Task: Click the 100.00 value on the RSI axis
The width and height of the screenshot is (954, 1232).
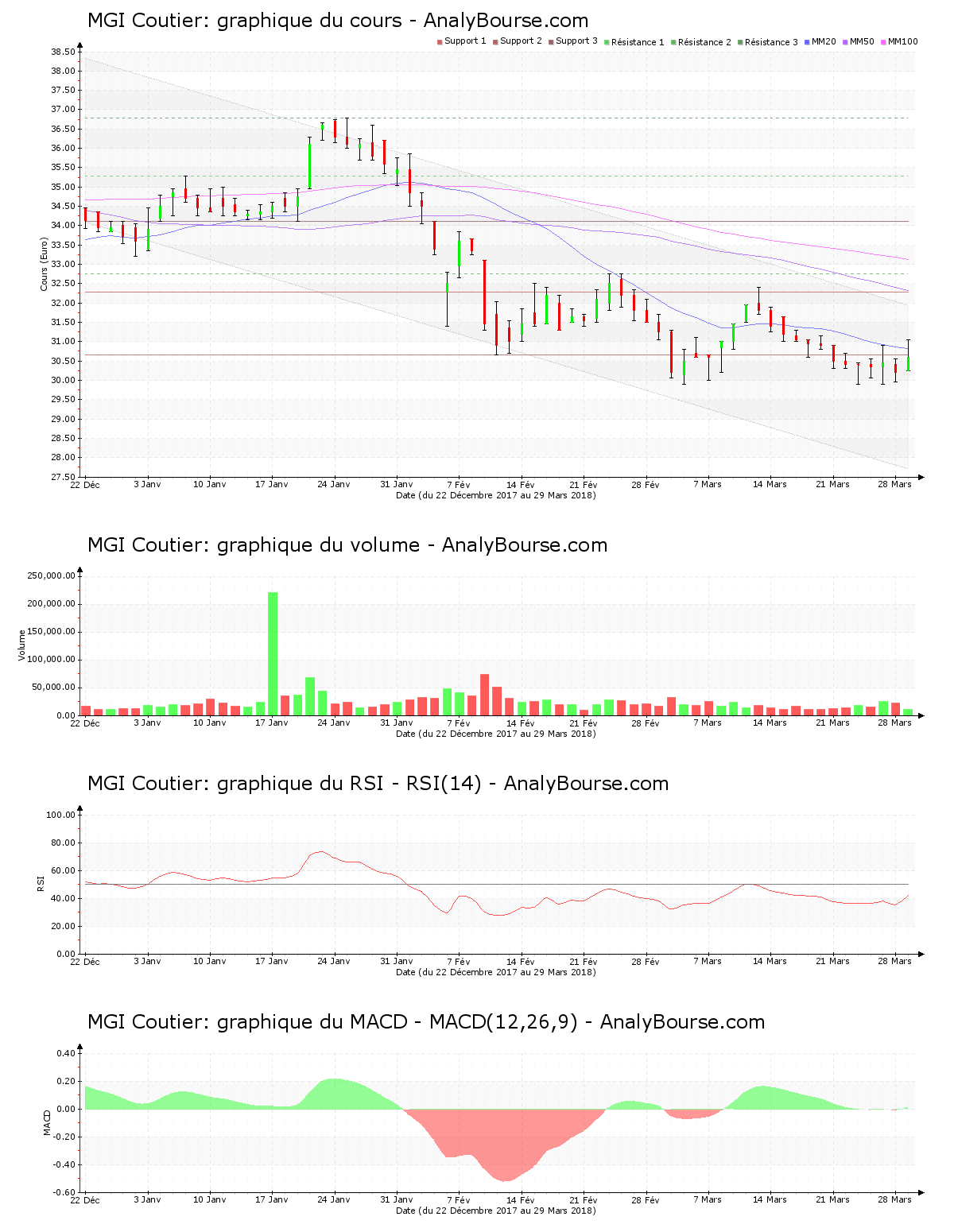Action: tap(60, 815)
